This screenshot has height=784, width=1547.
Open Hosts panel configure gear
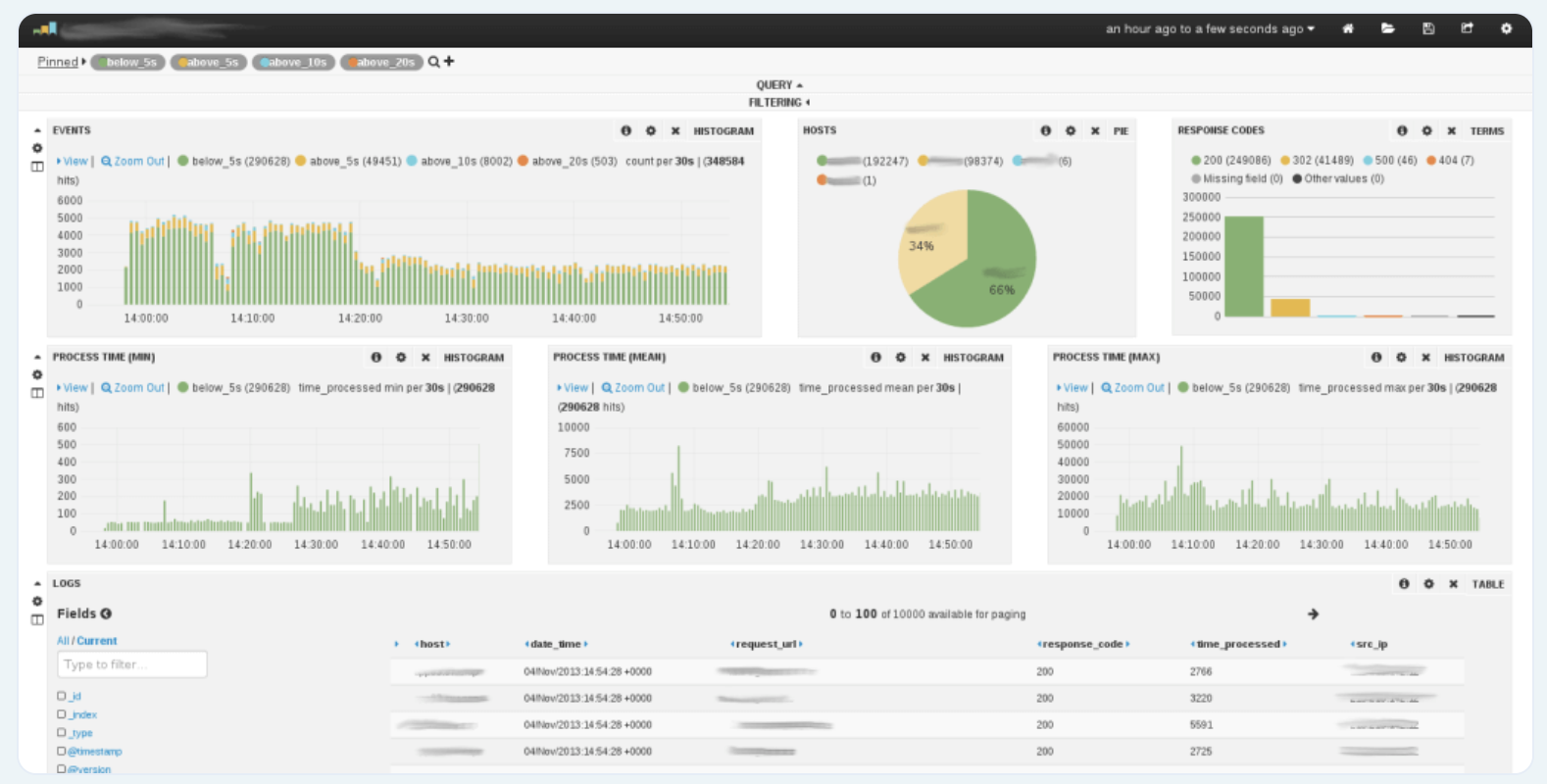click(x=1071, y=130)
